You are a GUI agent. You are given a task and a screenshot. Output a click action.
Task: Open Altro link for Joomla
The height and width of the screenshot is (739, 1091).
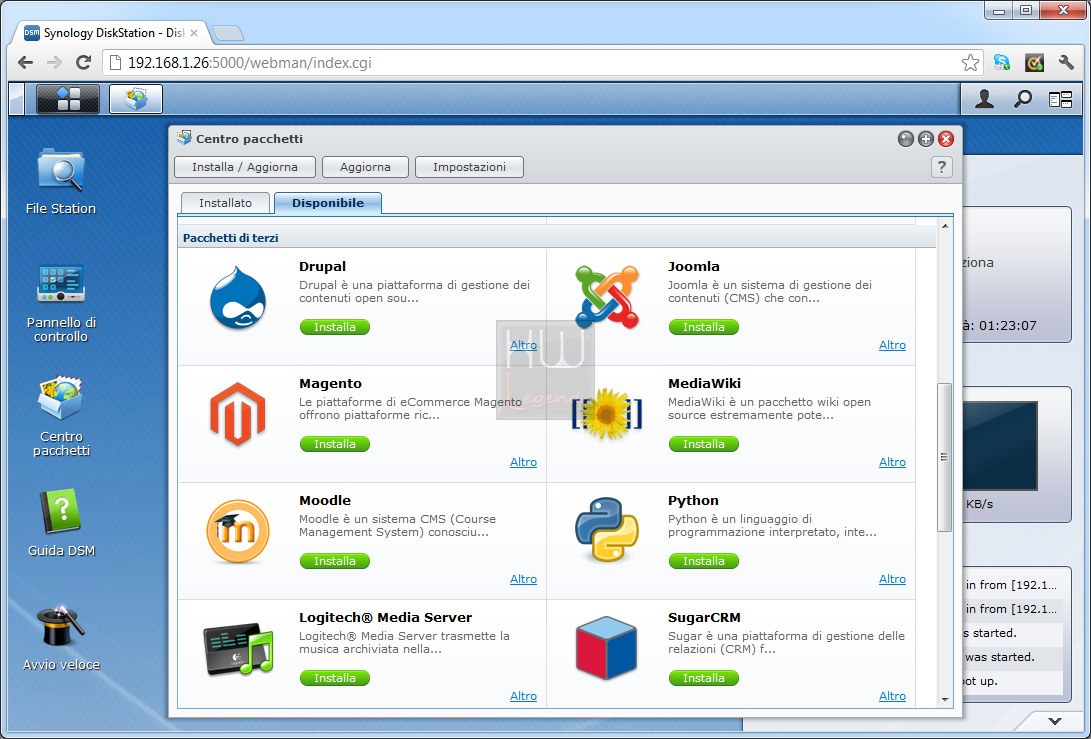[x=892, y=345]
